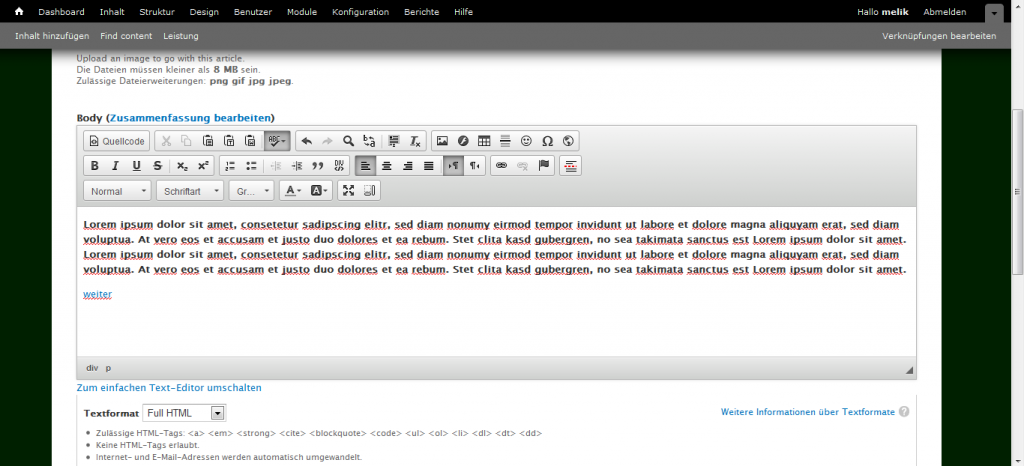Open the text color picker
The image size is (1024, 466).
pyautogui.click(x=293, y=190)
